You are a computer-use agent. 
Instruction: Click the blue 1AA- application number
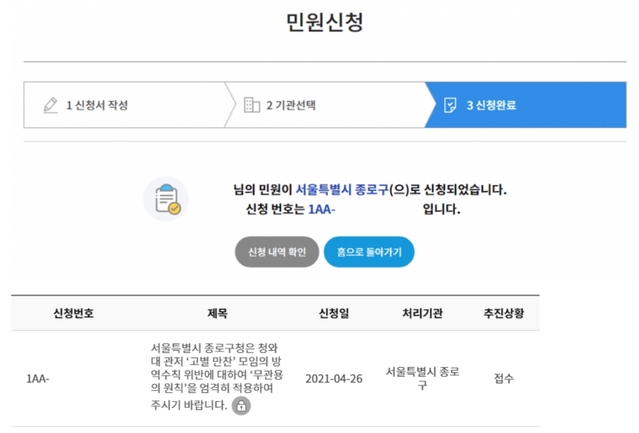click(x=322, y=209)
